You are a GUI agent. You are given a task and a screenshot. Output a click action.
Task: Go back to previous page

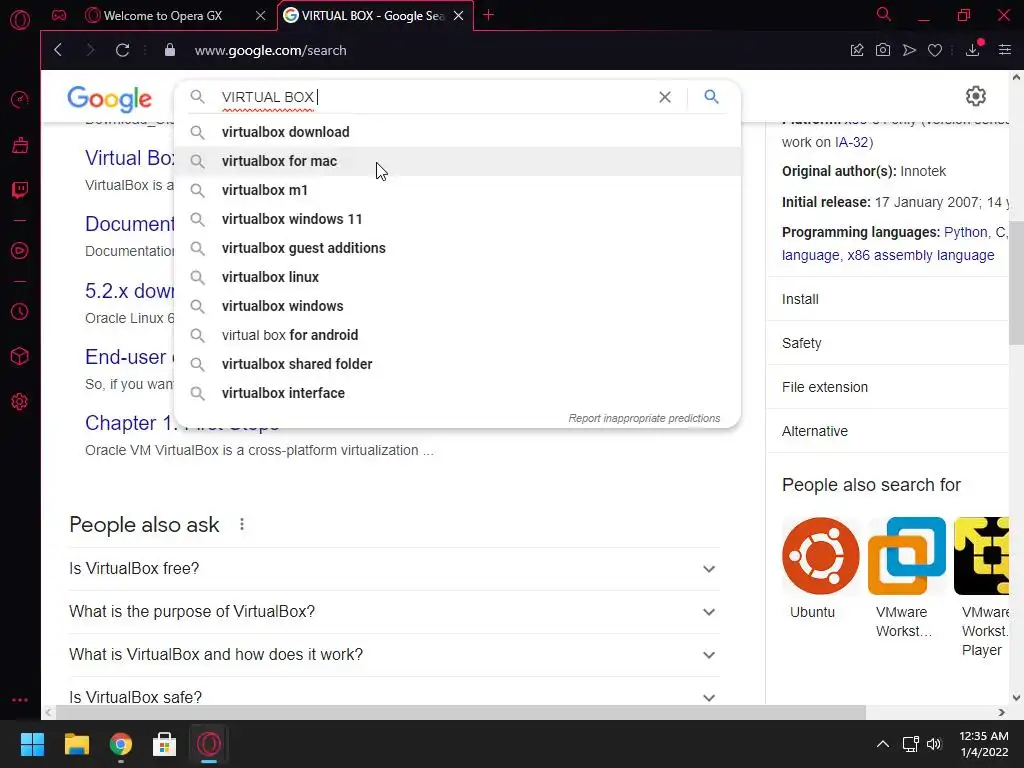[58, 50]
